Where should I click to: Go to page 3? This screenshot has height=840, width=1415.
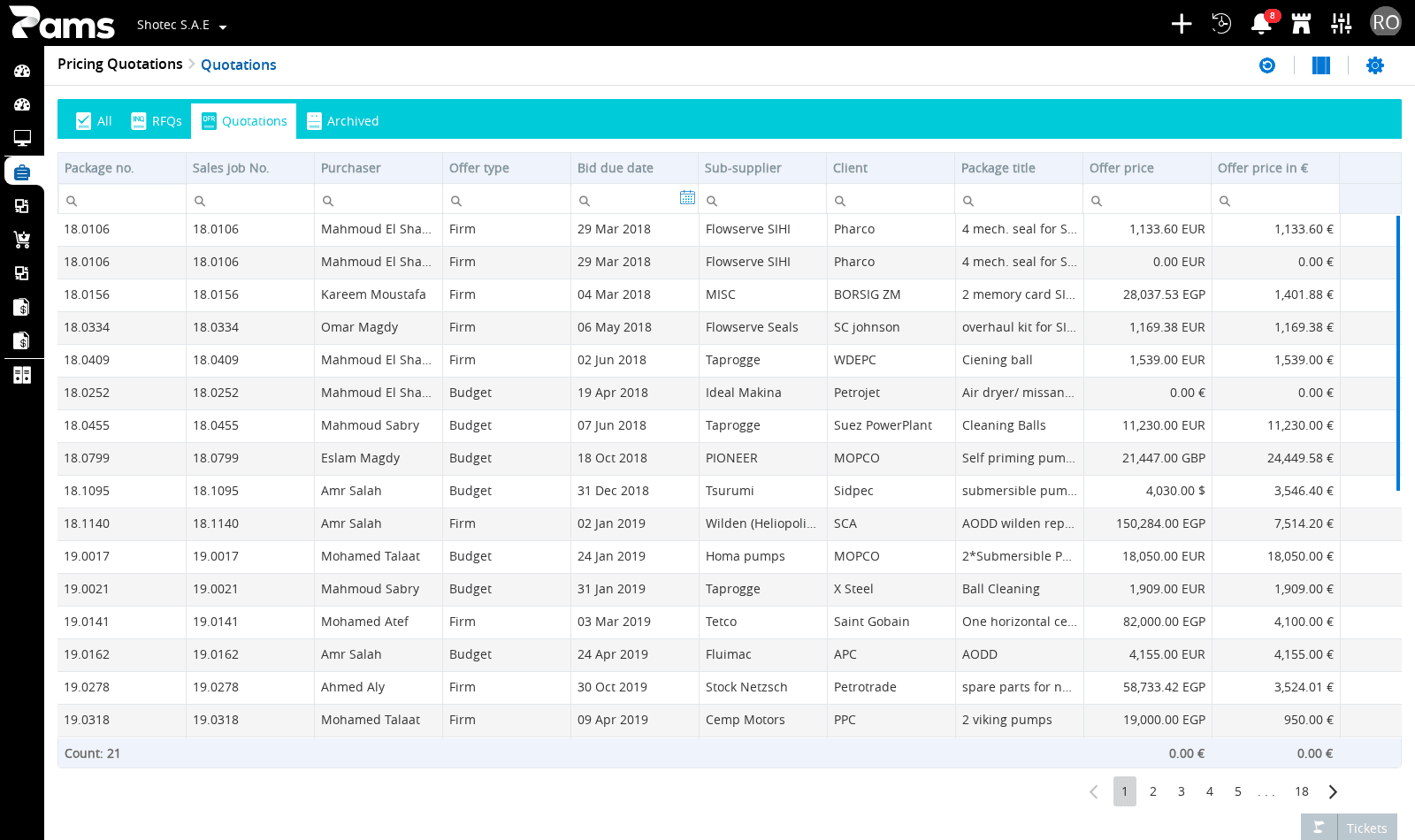1182,791
